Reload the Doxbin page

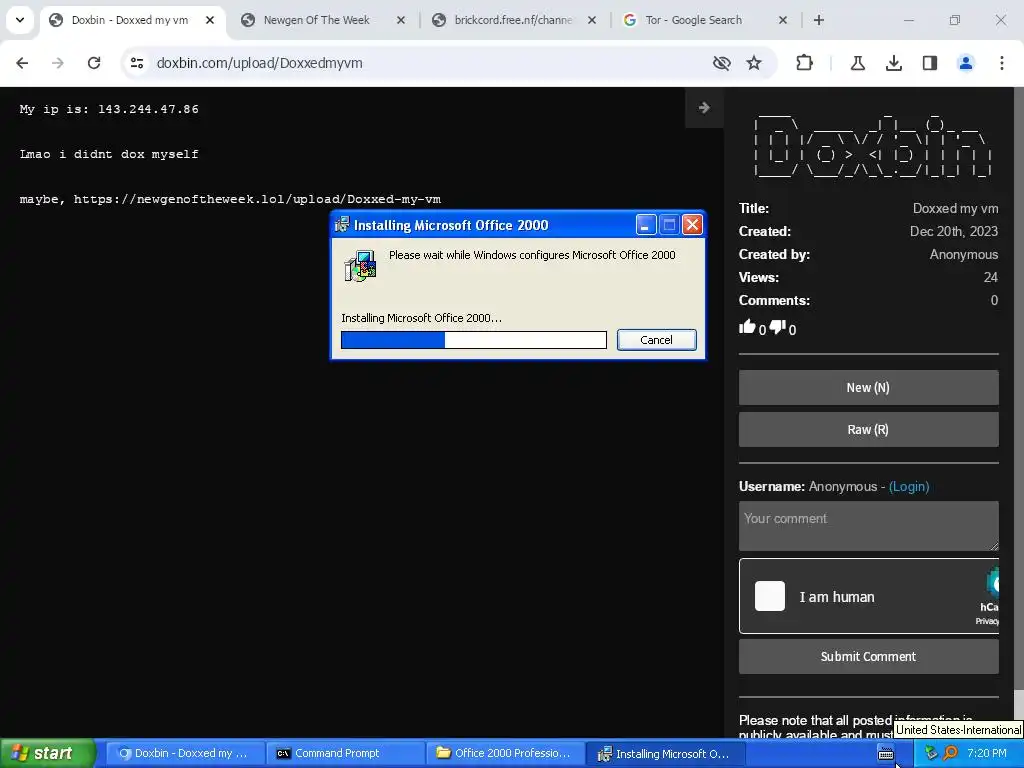point(94,63)
